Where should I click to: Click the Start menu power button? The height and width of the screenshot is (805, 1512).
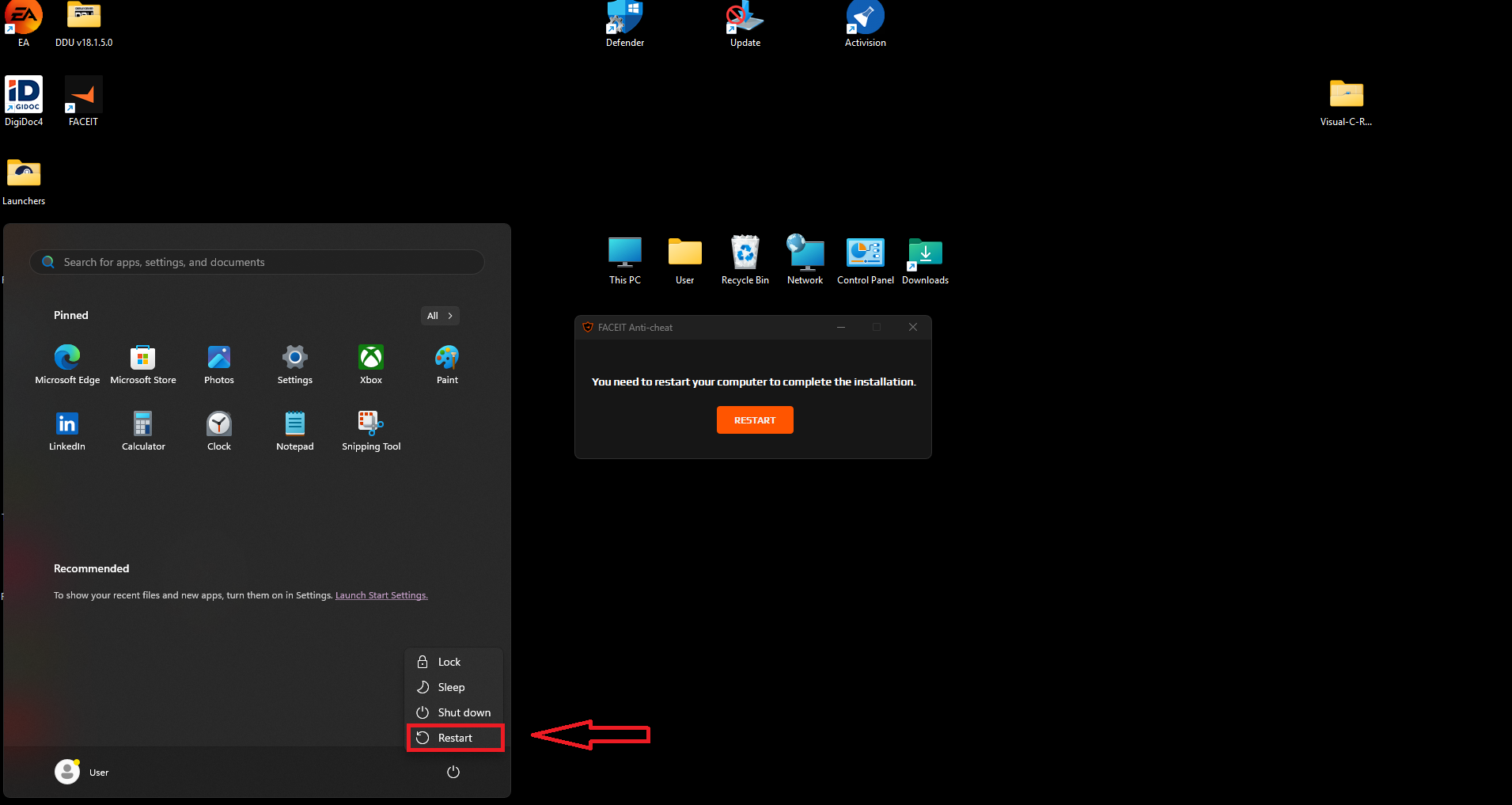point(453,772)
